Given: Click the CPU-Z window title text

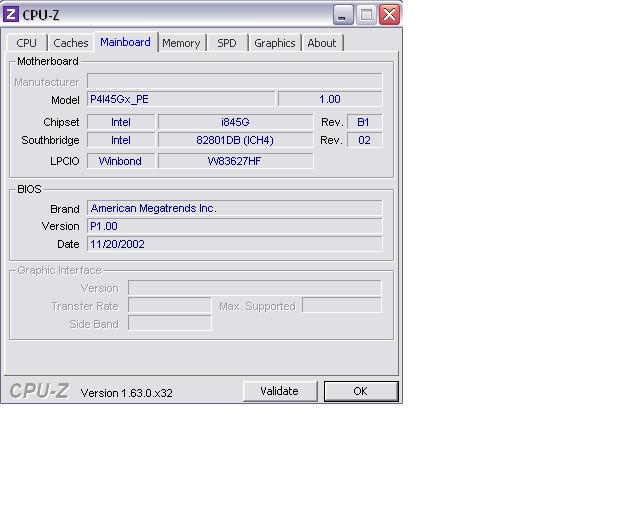Looking at the screenshot, I should 41,15.
